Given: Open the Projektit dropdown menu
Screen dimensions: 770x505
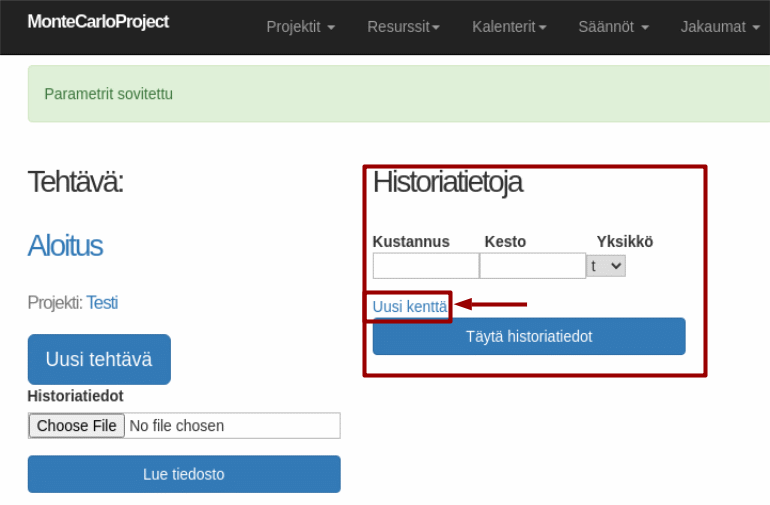Looking at the screenshot, I should [301, 27].
